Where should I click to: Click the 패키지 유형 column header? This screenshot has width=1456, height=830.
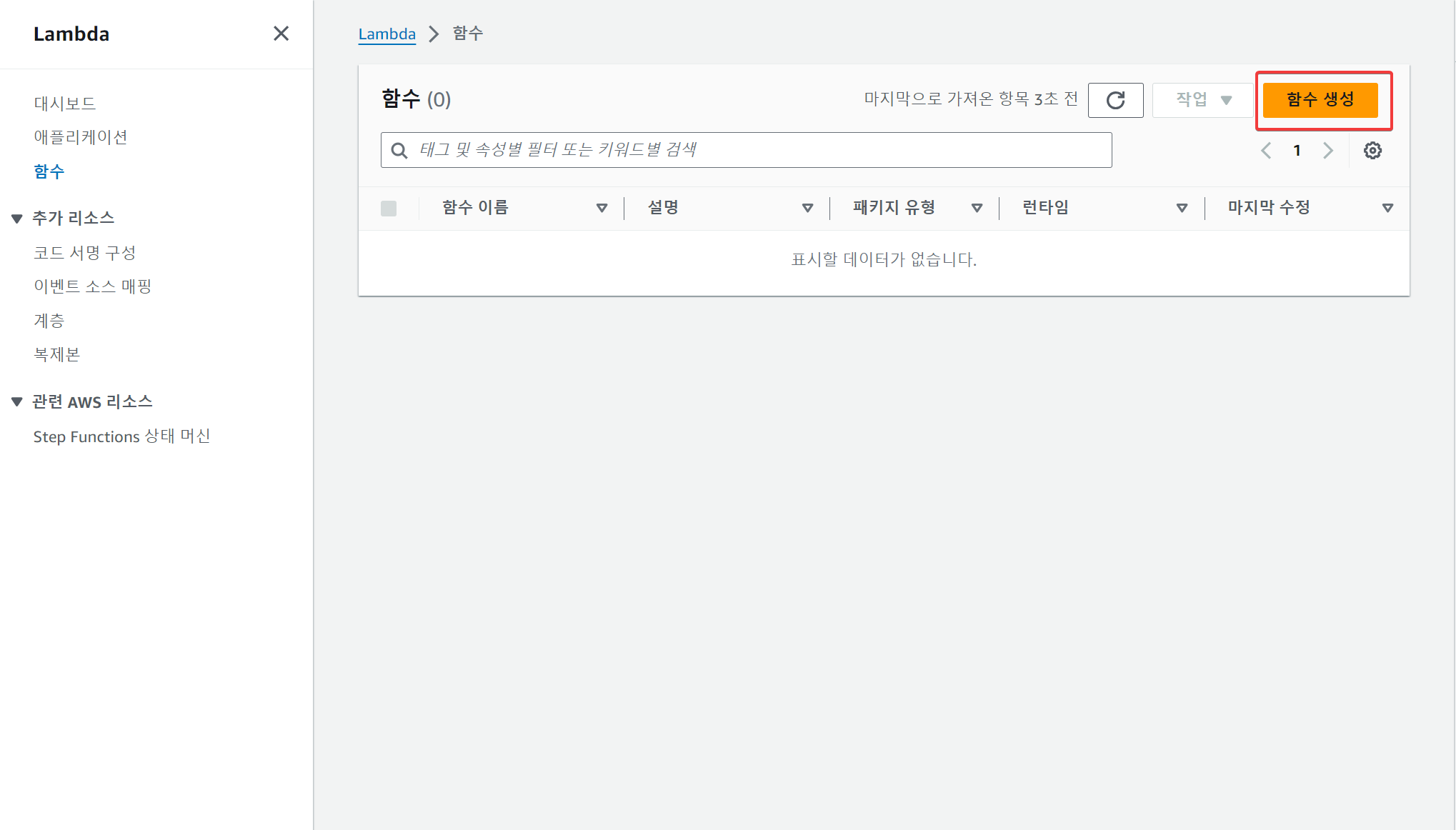(894, 208)
